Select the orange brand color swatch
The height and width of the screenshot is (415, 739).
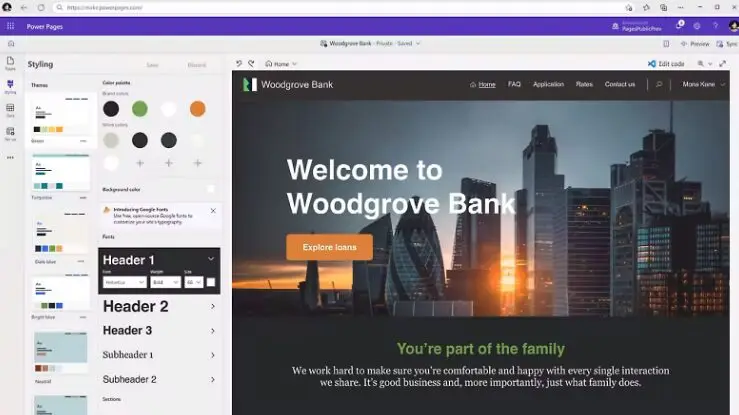(197, 109)
